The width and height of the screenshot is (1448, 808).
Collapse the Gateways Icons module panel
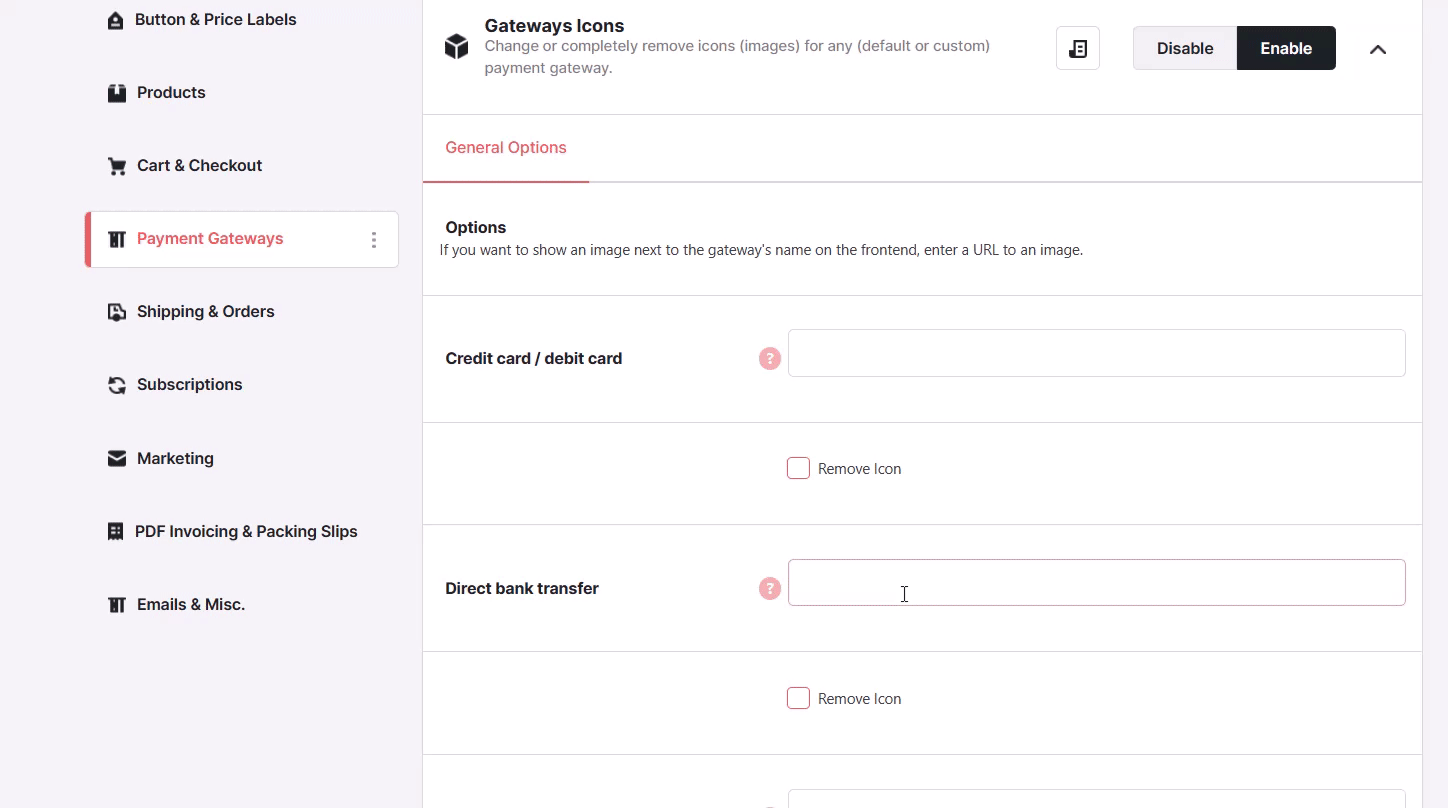point(1378,49)
